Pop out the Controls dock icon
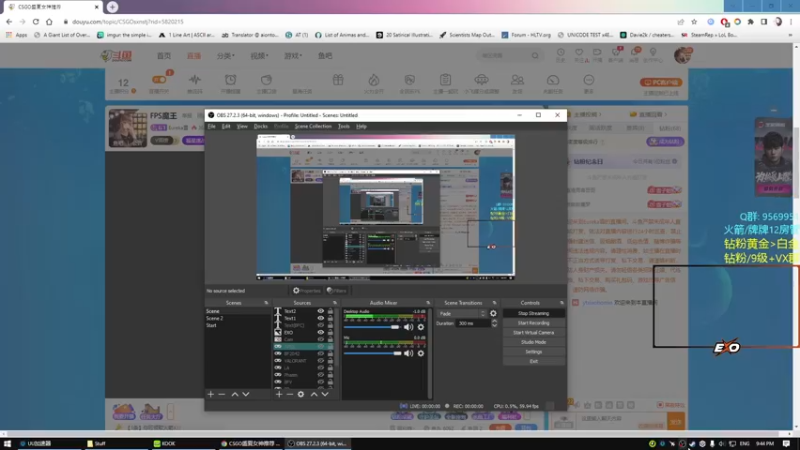 pos(562,303)
